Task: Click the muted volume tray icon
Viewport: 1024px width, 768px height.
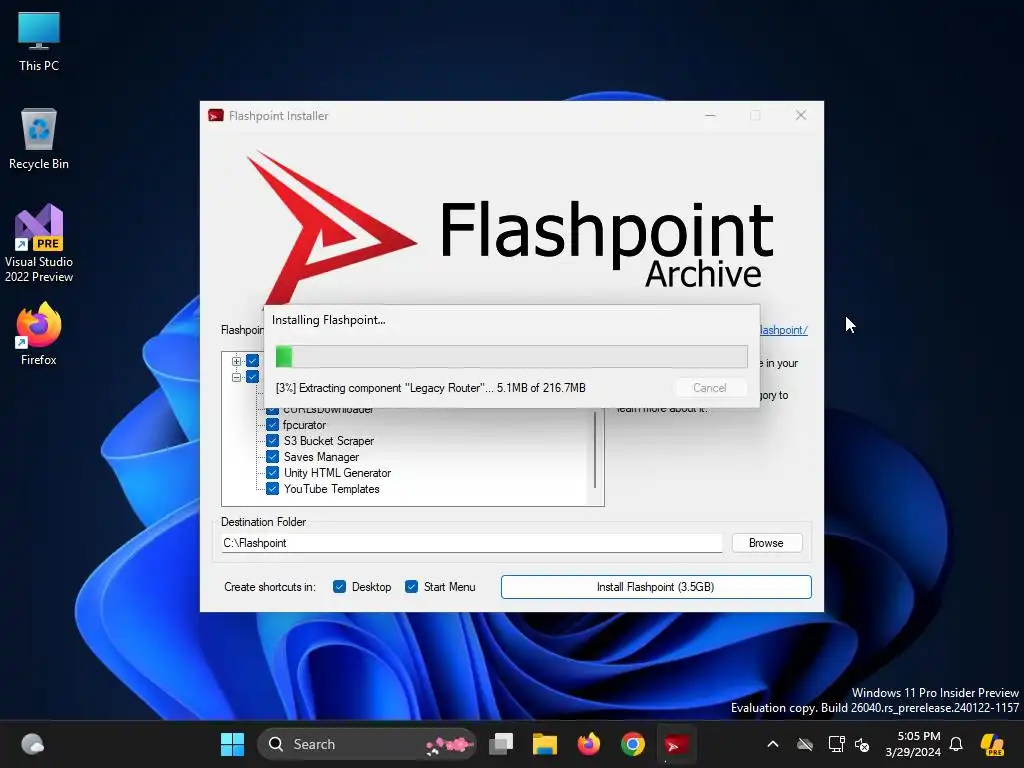Action: [x=862, y=744]
